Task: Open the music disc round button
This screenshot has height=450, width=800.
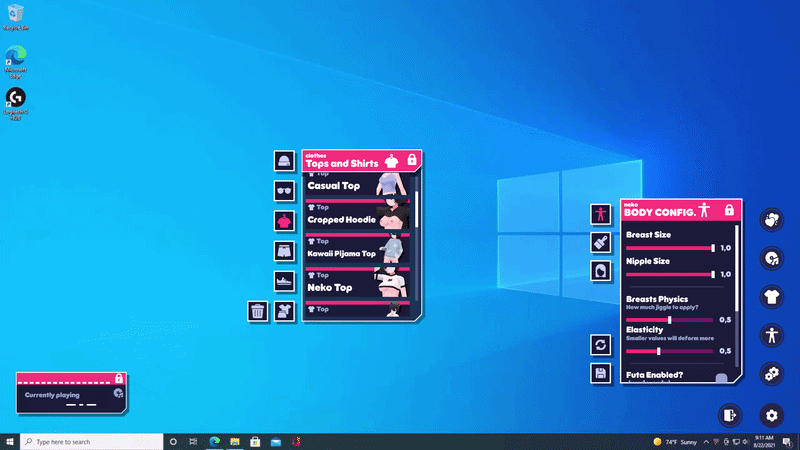Action: pos(771,258)
